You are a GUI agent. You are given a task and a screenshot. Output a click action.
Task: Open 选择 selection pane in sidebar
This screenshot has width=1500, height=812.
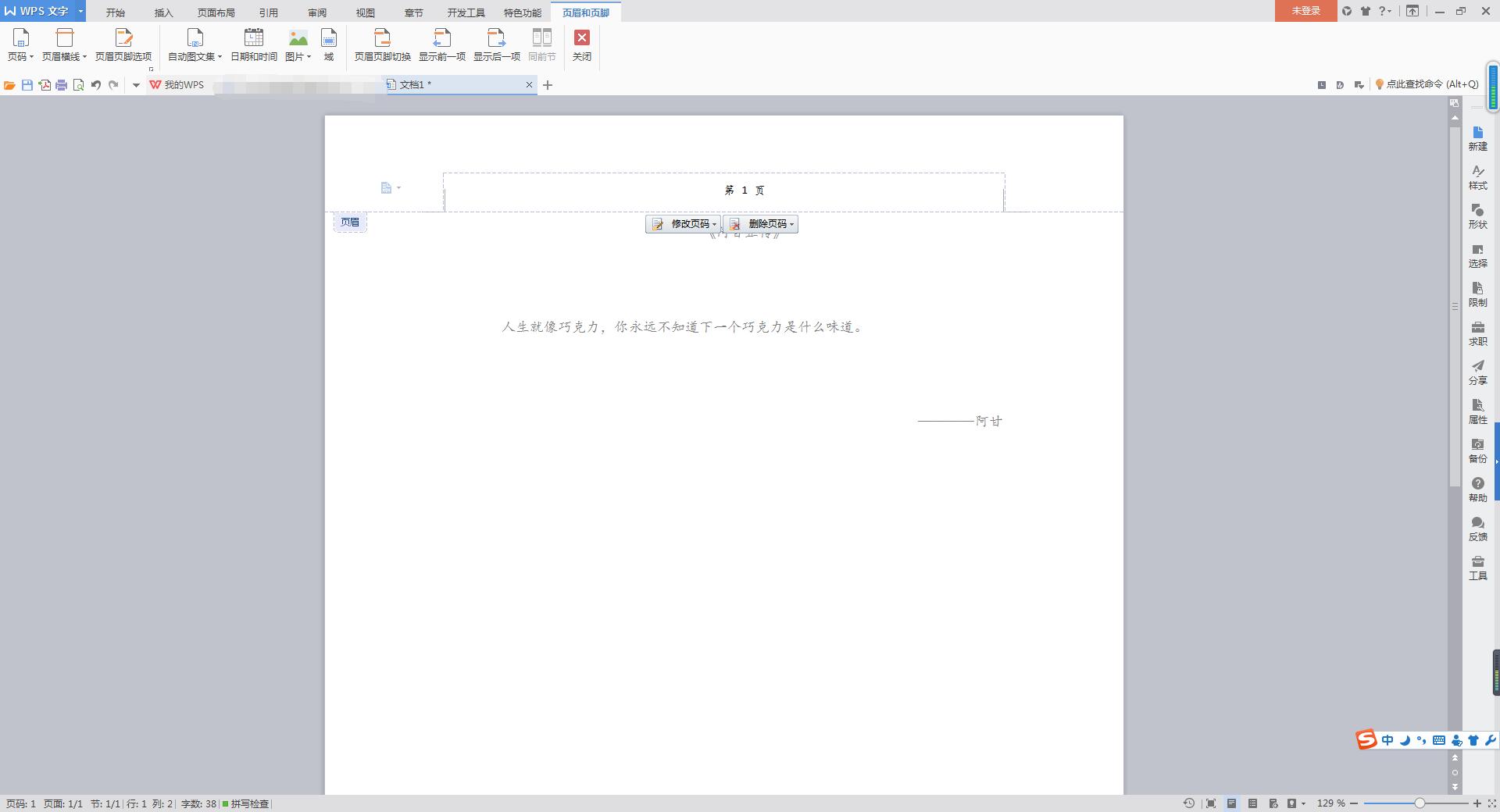click(1477, 255)
